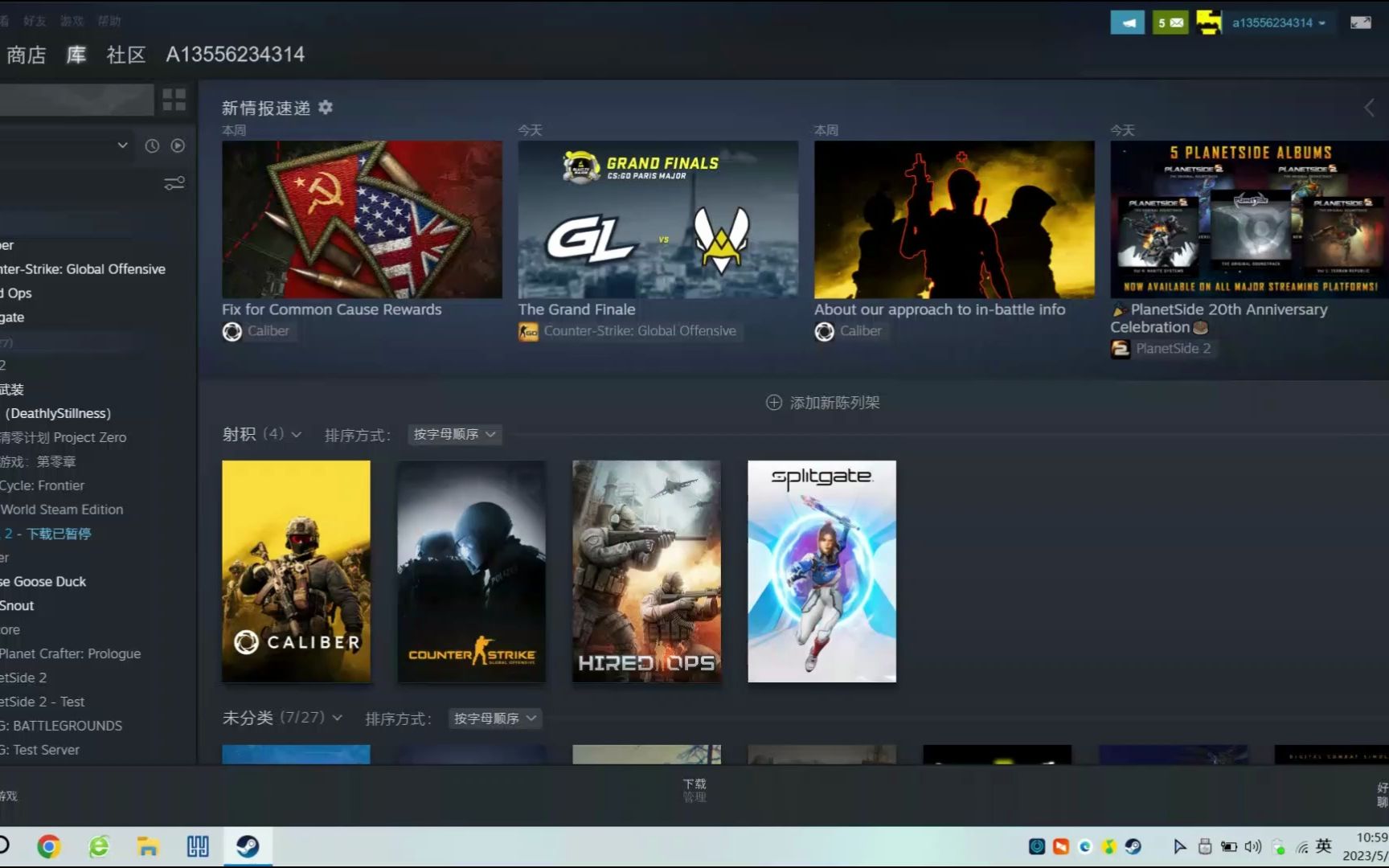
Task: Open the A13556234314 profile tab
Action: (235, 55)
